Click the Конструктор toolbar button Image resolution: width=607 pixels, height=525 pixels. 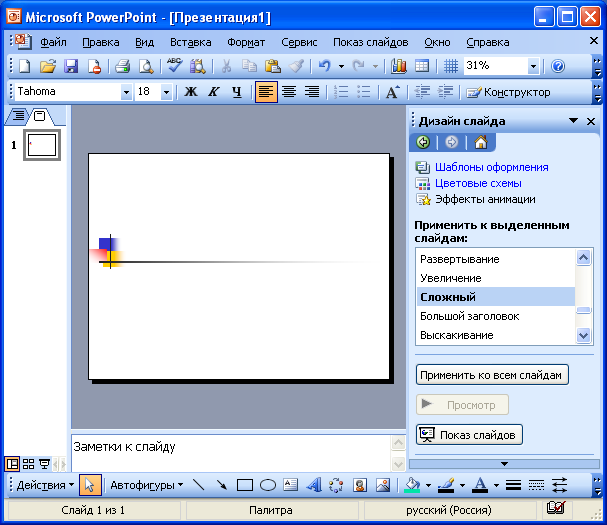click(508, 92)
